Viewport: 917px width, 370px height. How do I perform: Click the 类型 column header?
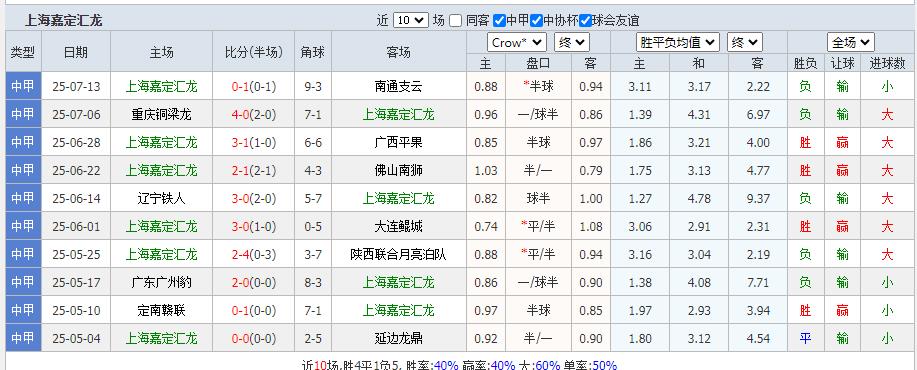pos(23,52)
